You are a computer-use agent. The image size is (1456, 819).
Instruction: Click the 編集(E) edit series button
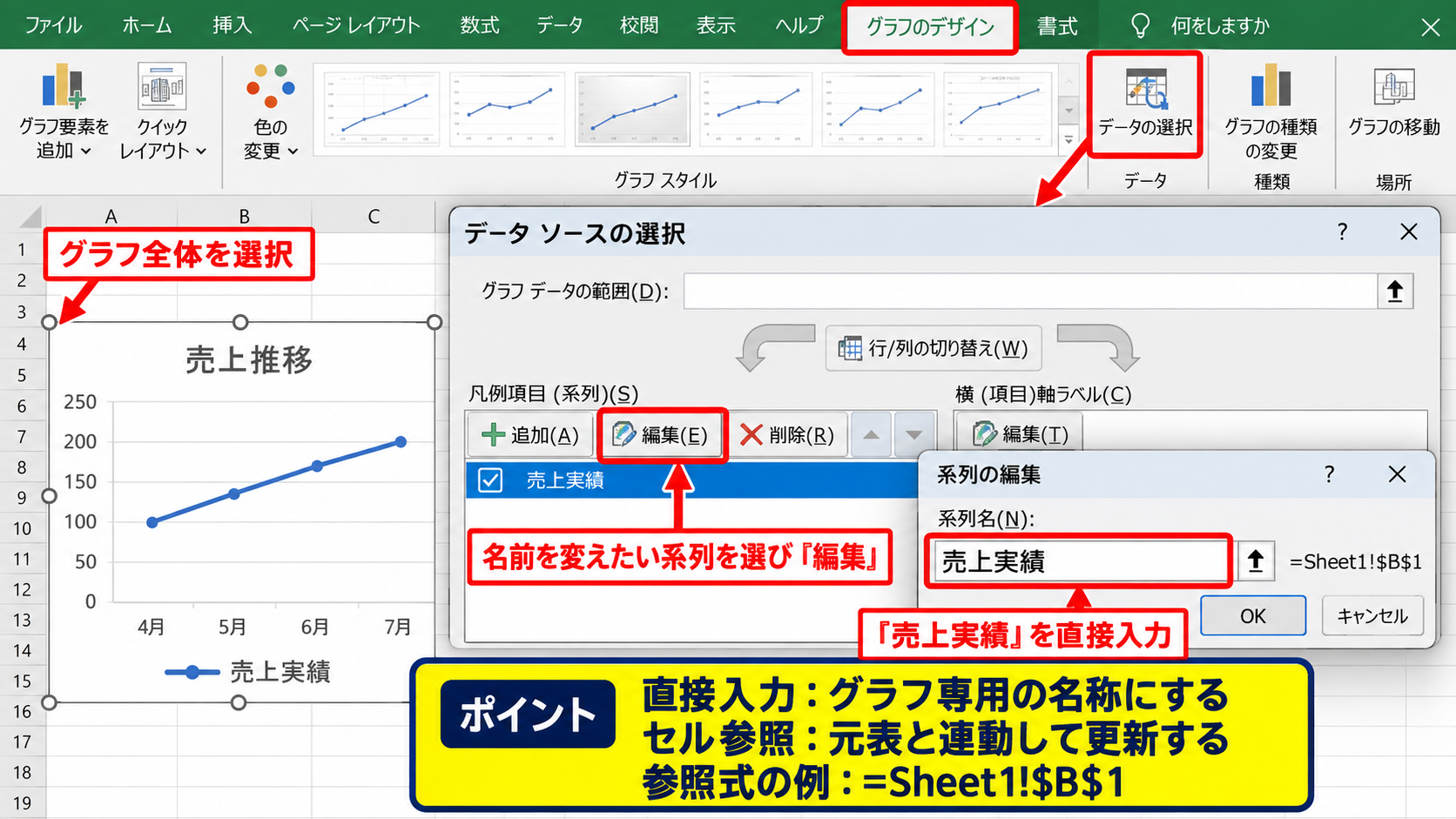point(660,434)
